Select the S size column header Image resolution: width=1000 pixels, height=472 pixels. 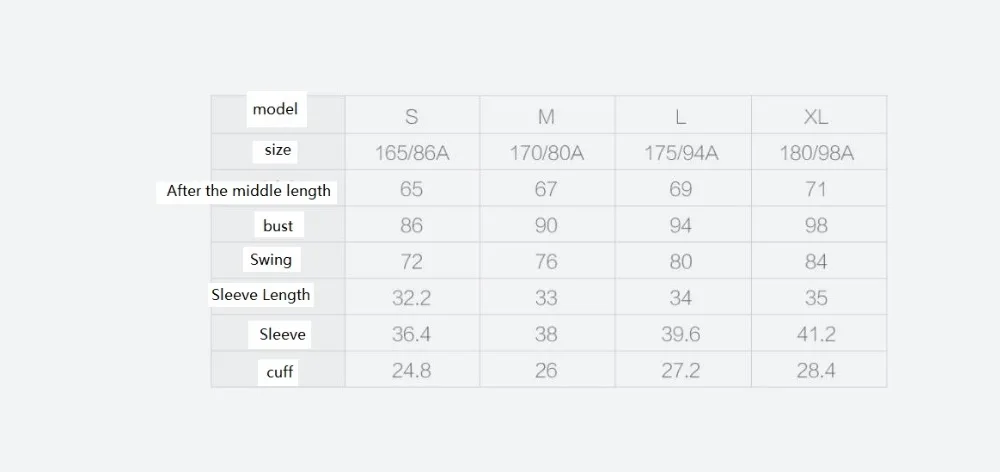tap(412, 117)
